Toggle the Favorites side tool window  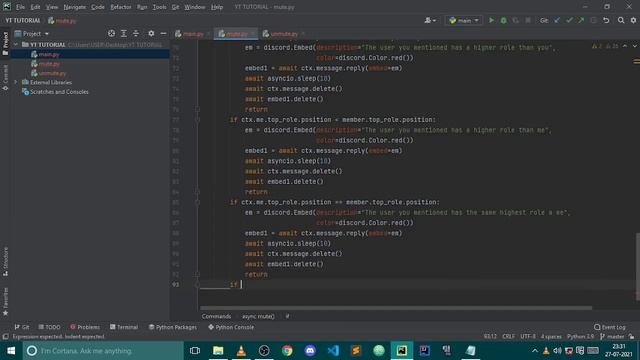(5, 301)
